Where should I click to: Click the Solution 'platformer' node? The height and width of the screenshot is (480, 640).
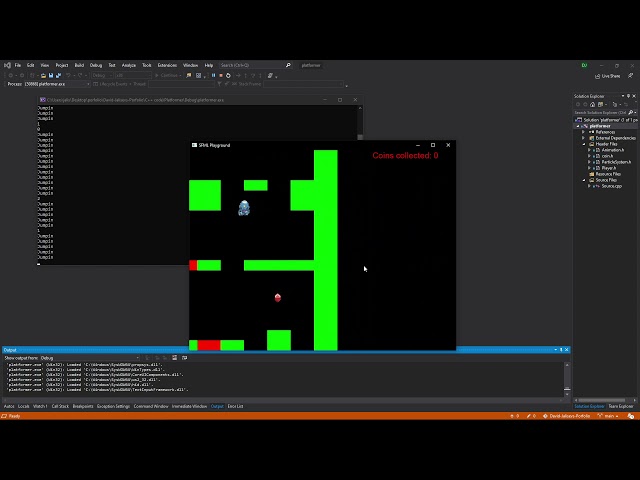(x=606, y=120)
